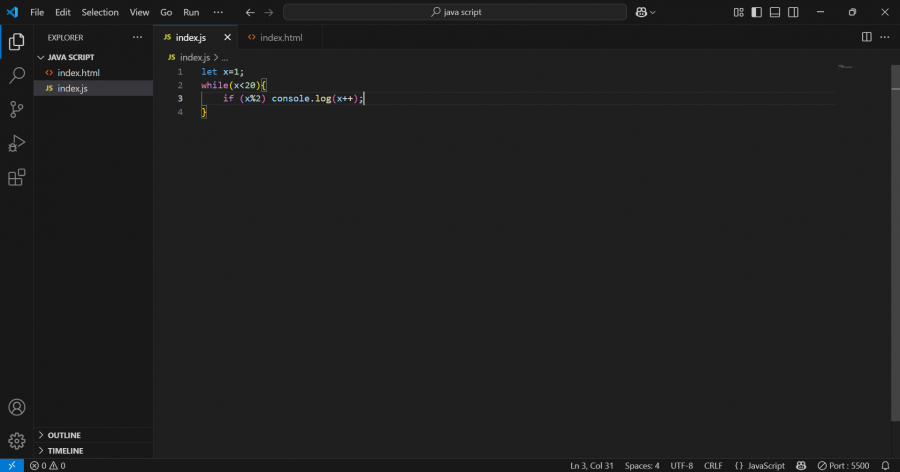Click the split editor right icon
The image size is (900, 472).
867,37
